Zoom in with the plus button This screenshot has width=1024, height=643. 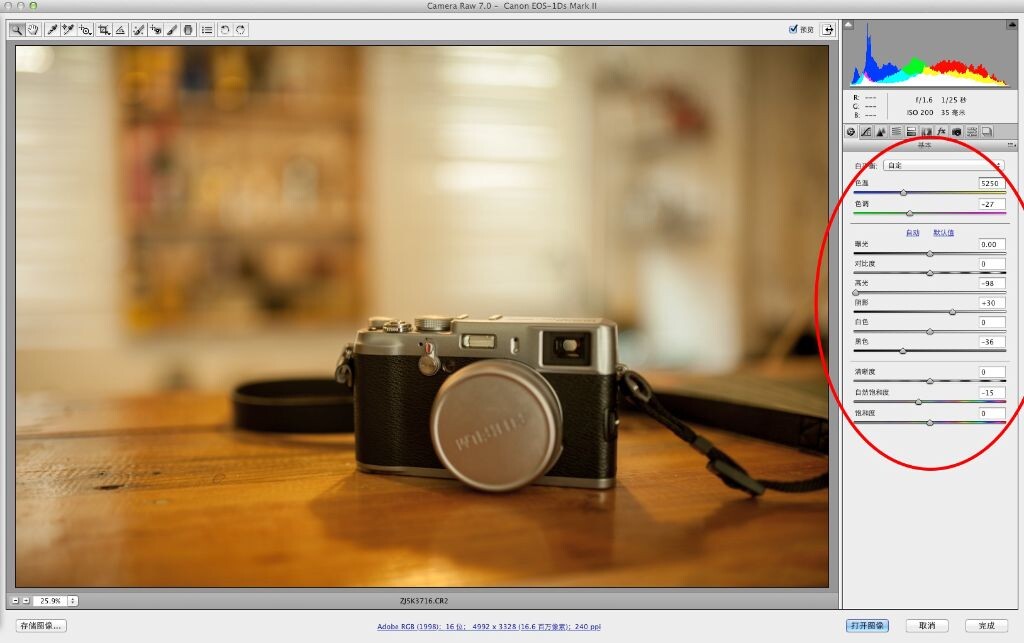click(26, 601)
